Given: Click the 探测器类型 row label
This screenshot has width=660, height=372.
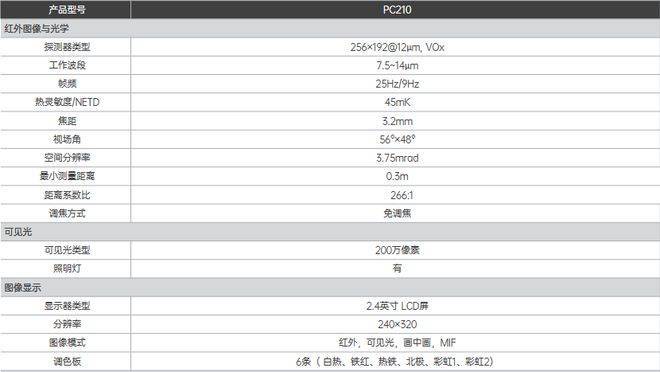Looking at the screenshot, I should tap(67, 47).
